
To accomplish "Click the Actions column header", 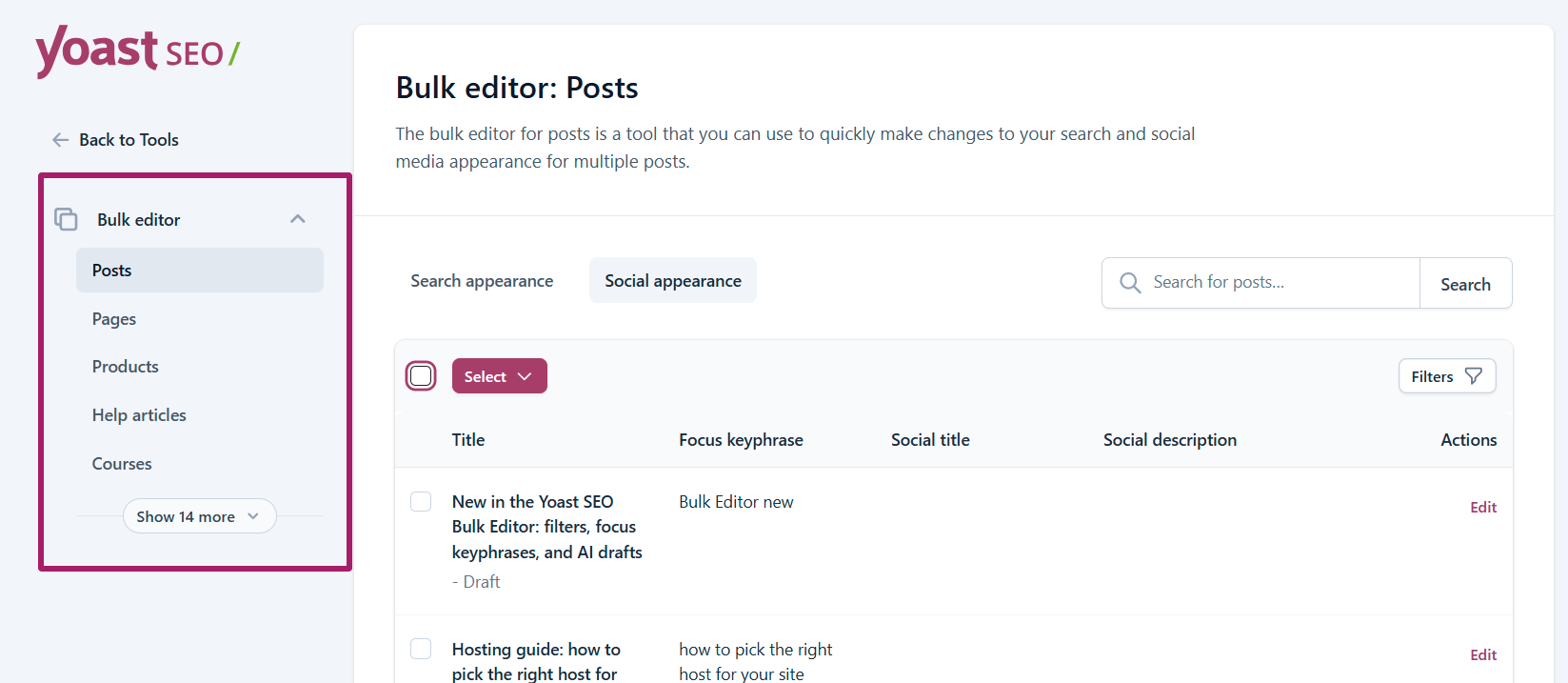I will 1469,440.
